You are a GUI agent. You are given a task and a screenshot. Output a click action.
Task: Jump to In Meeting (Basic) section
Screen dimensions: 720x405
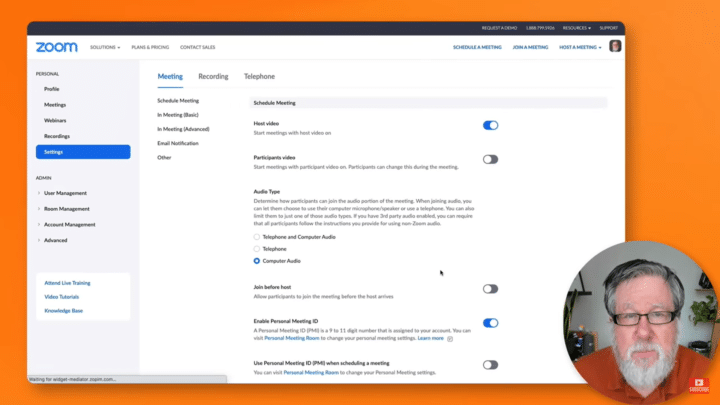pos(178,115)
